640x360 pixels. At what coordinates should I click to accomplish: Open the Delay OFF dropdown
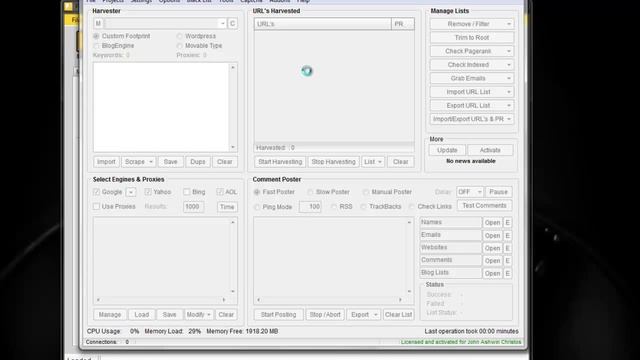(470, 192)
